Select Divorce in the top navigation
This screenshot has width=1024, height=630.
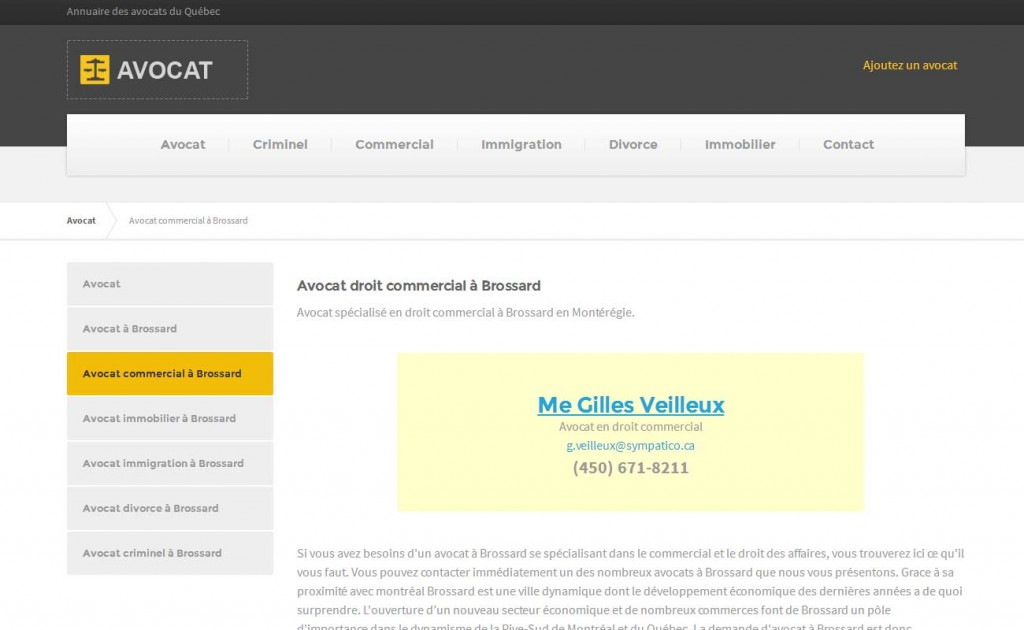(x=632, y=144)
